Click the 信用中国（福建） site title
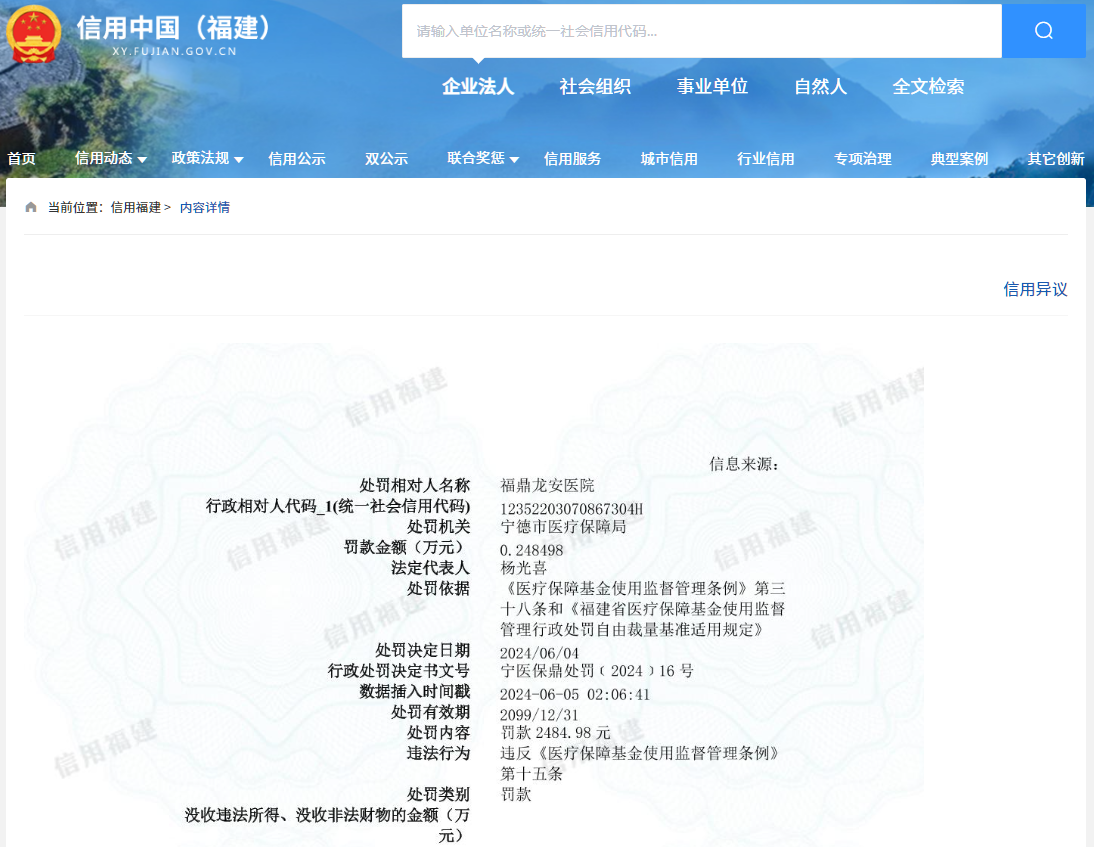Screen dimensions: 1094x847 click(x=175, y=28)
